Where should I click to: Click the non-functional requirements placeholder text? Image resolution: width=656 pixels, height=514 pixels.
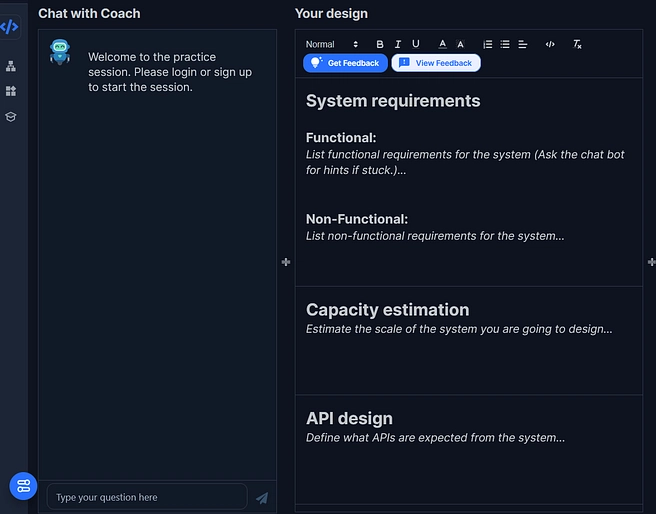[435, 236]
